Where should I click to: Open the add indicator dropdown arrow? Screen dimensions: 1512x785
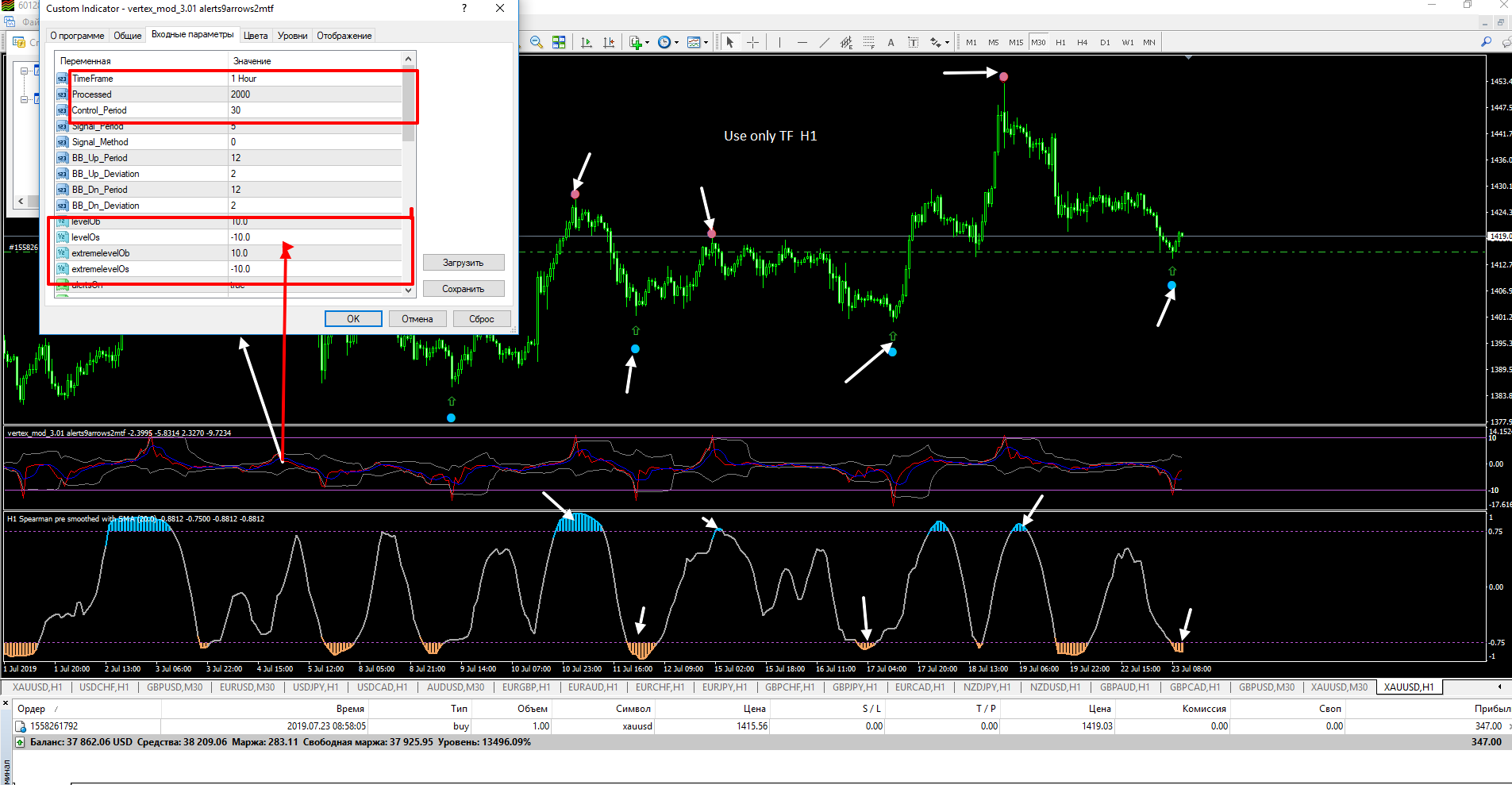pyautogui.click(x=648, y=43)
